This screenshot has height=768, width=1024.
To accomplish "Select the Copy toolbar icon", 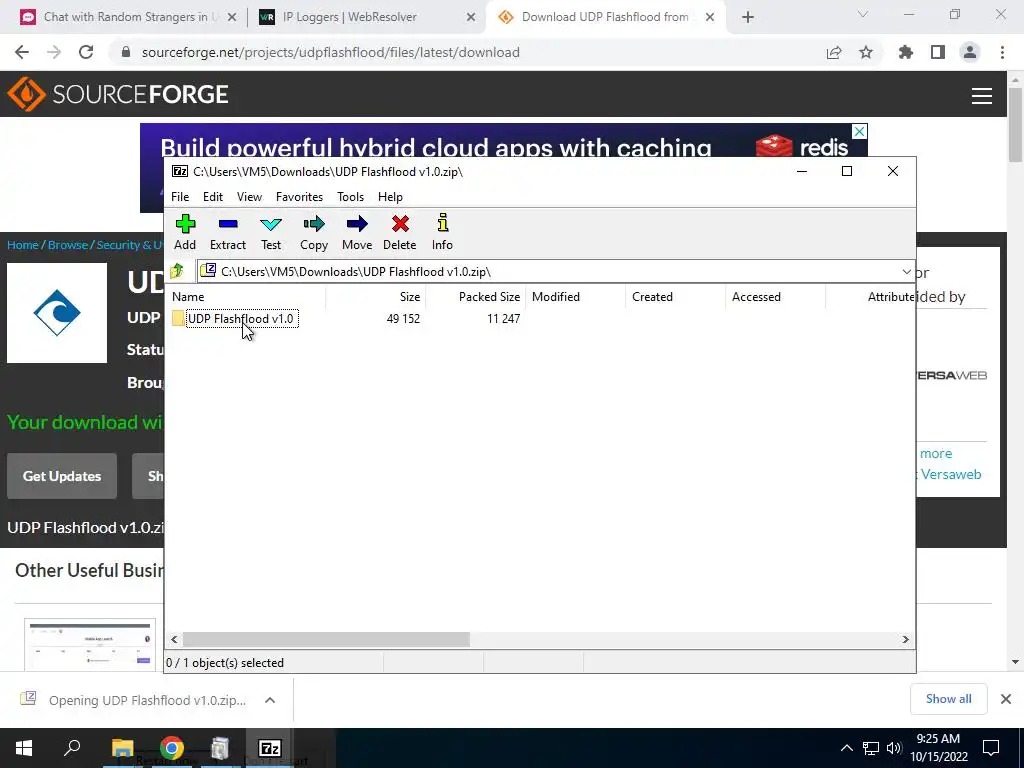I will coord(314,232).
